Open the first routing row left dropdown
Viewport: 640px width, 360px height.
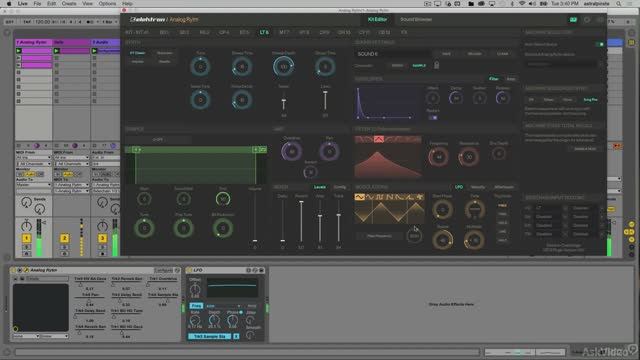click(x=550, y=208)
